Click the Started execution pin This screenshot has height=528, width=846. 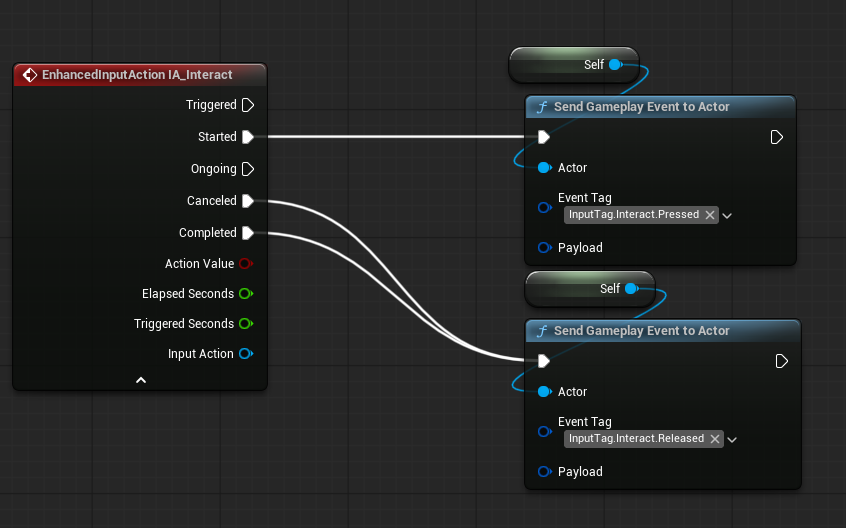(248, 137)
